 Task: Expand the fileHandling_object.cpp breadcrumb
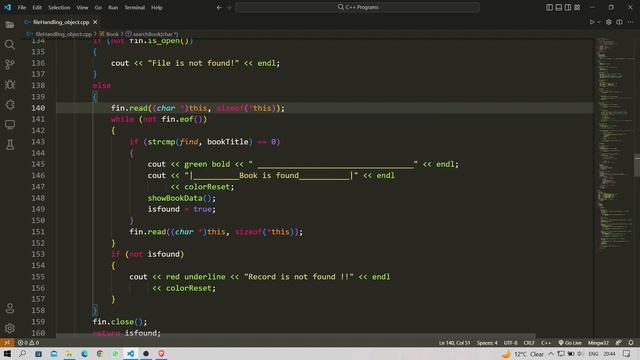tap(60, 34)
